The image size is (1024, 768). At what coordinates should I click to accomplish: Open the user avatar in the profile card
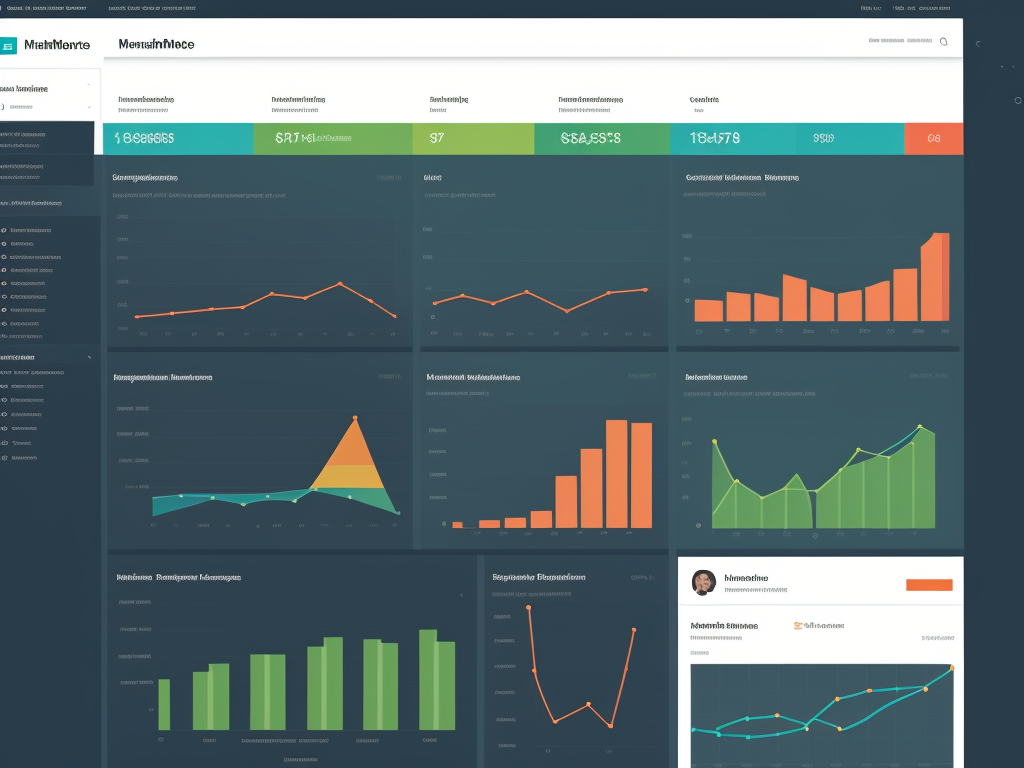point(703,583)
